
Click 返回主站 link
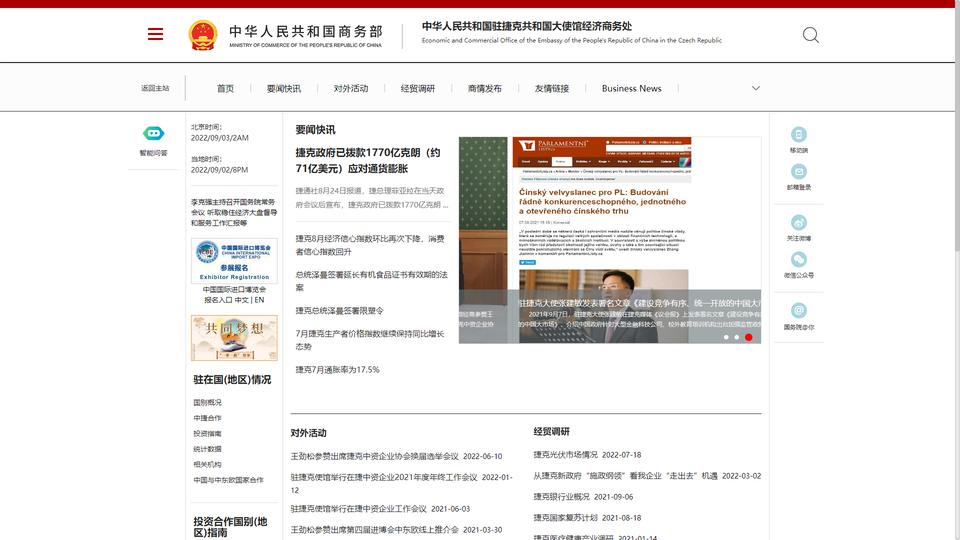click(x=155, y=88)
